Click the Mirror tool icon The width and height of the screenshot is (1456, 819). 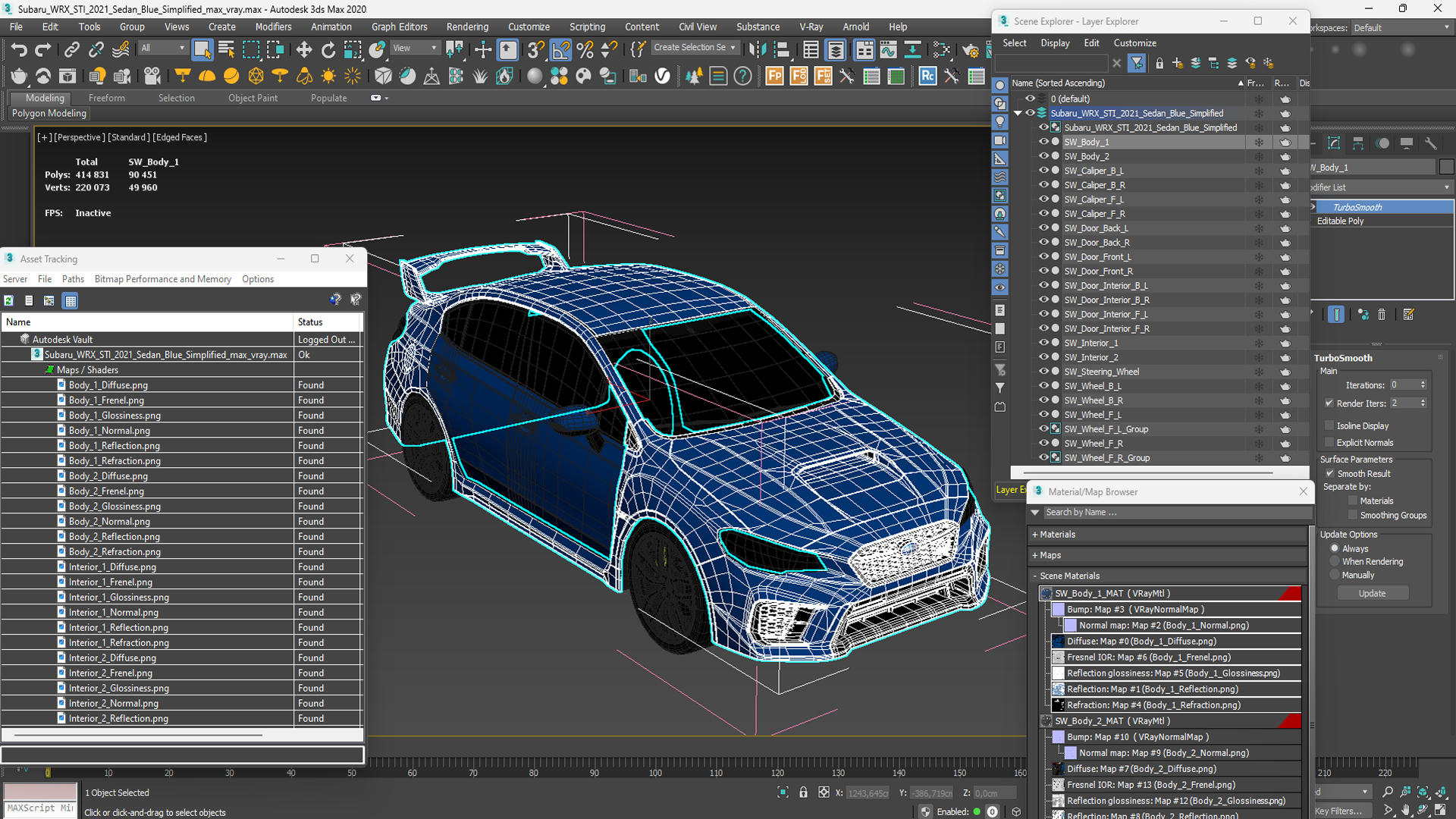757,50
